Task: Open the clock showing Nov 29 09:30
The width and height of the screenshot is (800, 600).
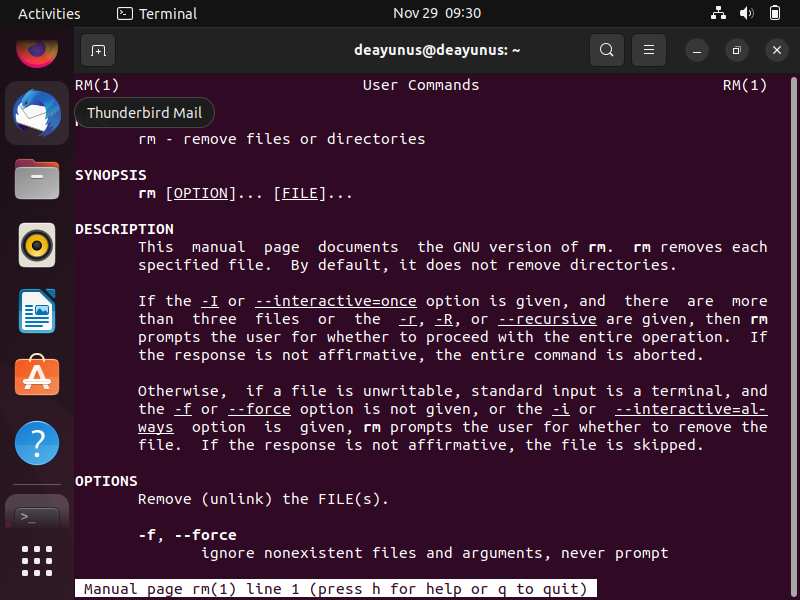Action: tap(437, 13)
